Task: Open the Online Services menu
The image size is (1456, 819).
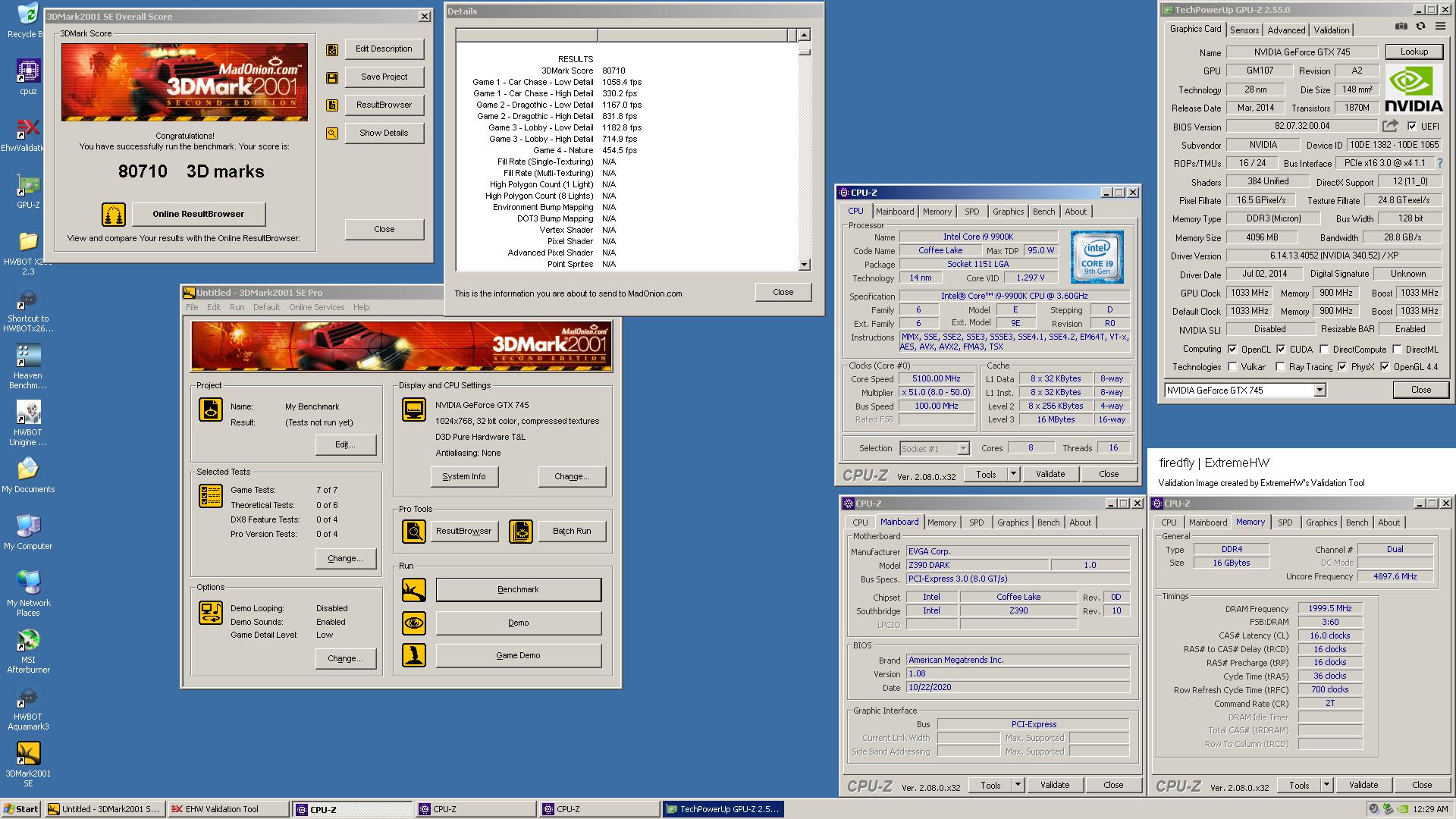Action: click(316, 307)
